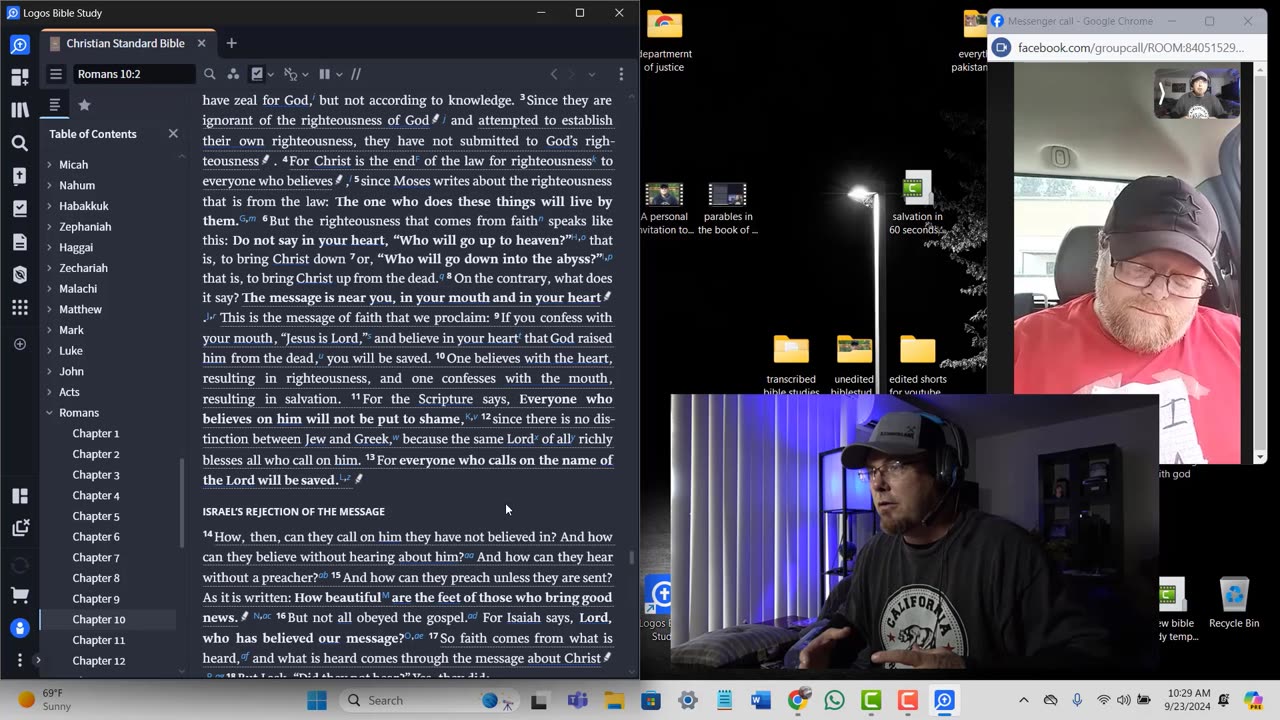Open the Zechariah entry in contents
This screenshot has width=1280, height=720.
[83, 268]
